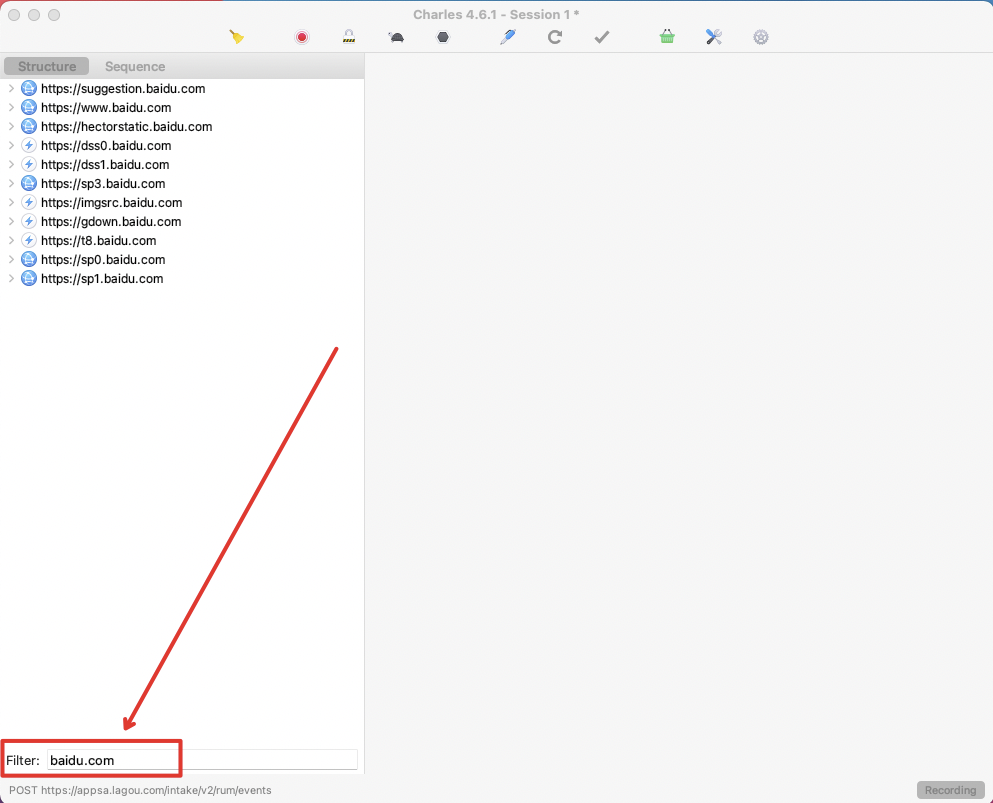Image resolution: width=993 pixels, height=803 pixels.
Task: Expand the dss1.baidu.com node
Action: (11, 165)
